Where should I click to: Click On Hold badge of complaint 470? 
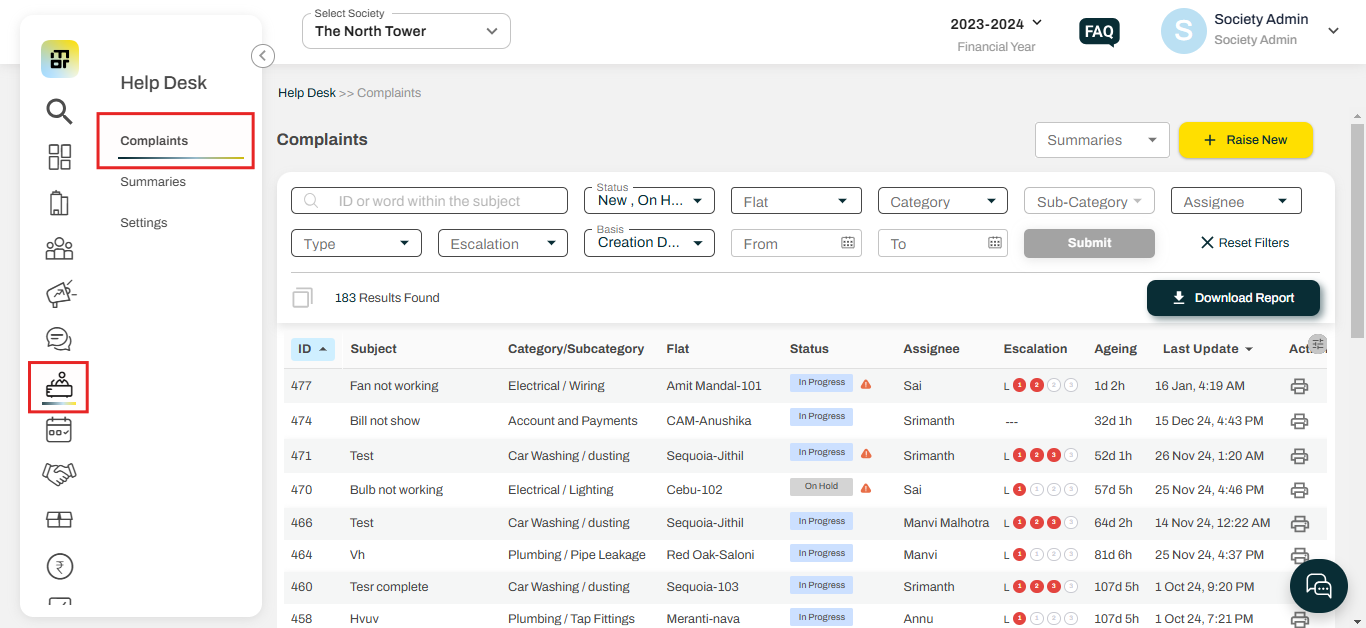821,487
